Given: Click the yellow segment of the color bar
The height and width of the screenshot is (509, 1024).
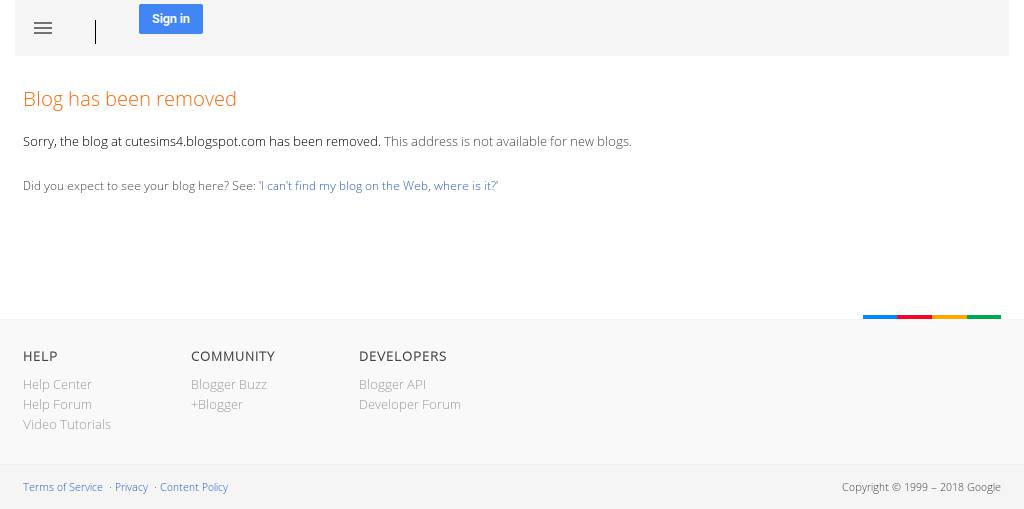Looking at the screenshot, I should coord(949,317).
